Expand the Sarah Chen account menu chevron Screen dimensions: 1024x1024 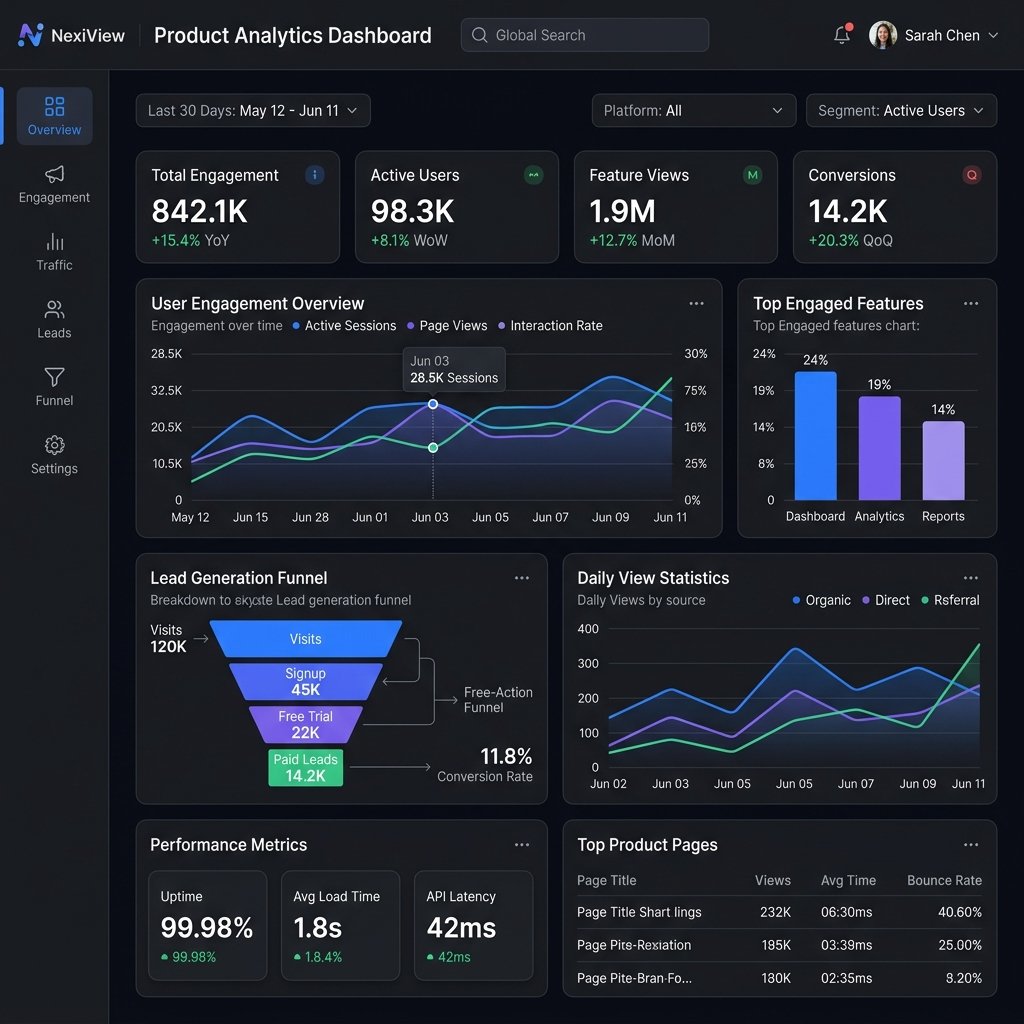click(993, 35)
